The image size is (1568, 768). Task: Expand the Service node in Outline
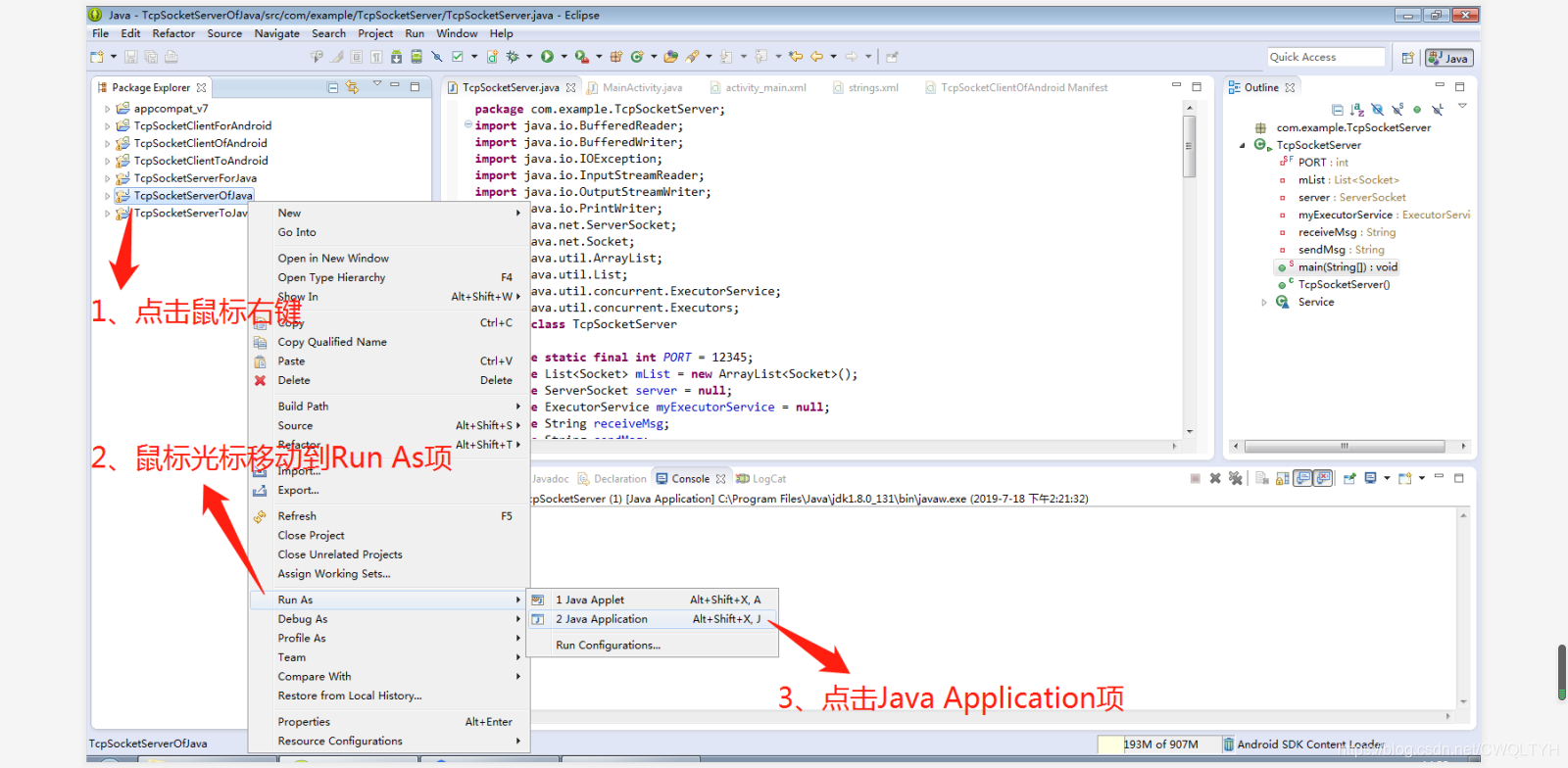coord(1264,303)
